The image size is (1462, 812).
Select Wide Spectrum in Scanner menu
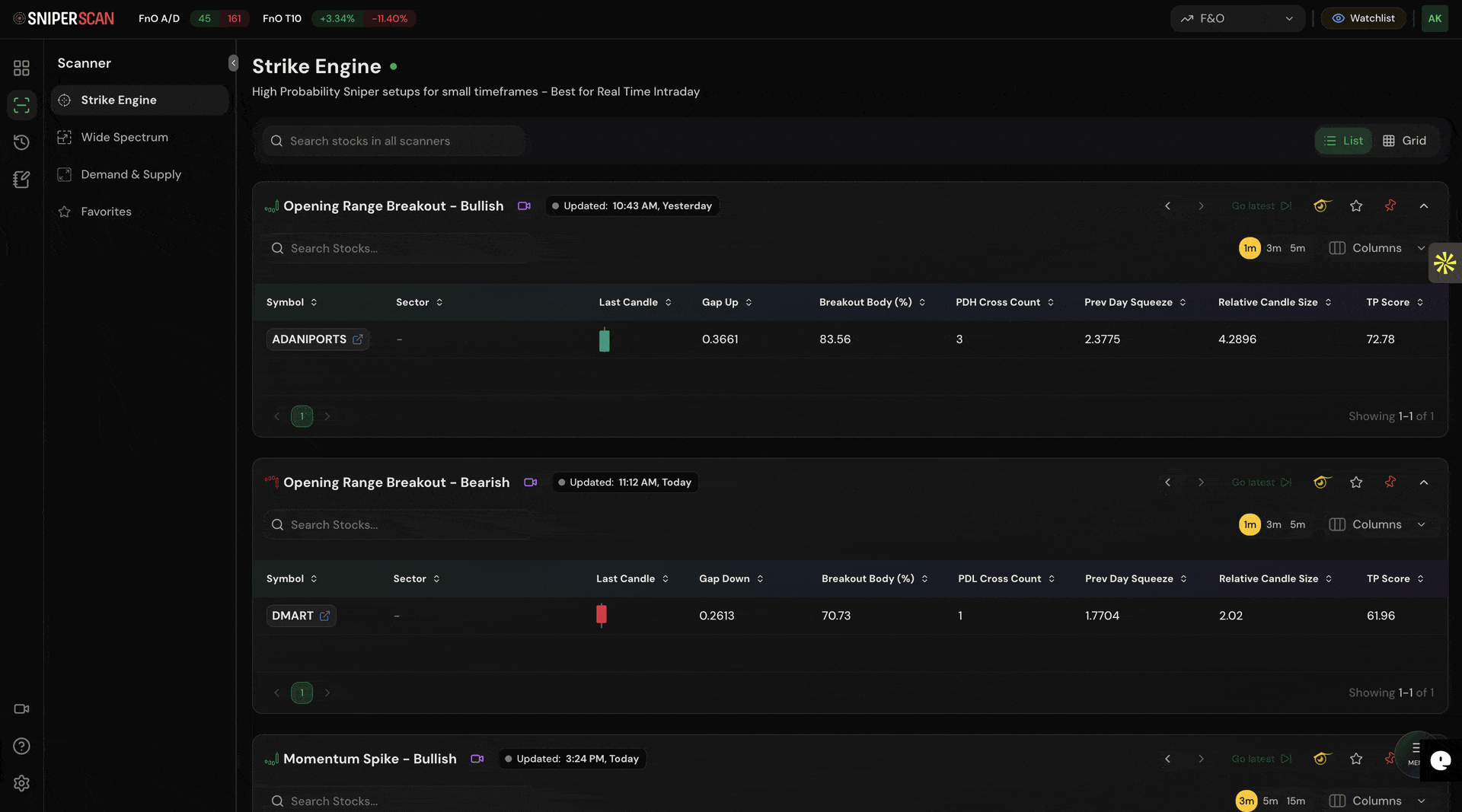click(x=139, y=138)
